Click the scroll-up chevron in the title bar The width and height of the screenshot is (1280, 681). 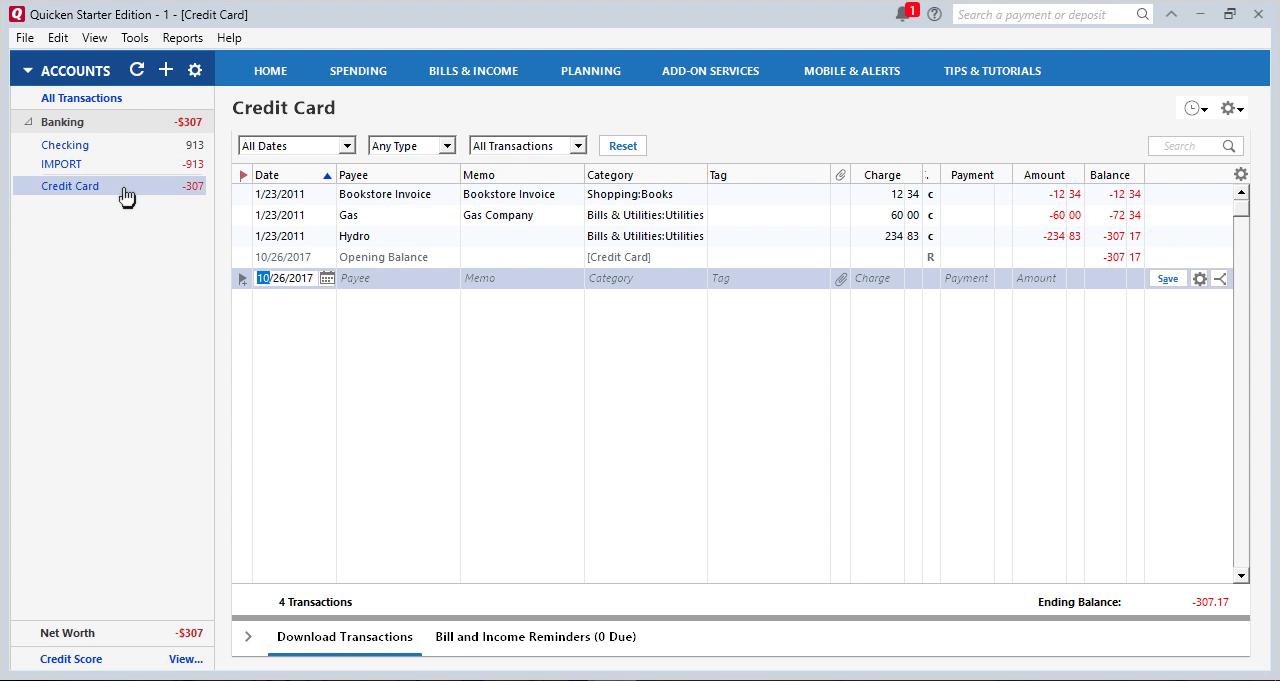point(1171,14)
